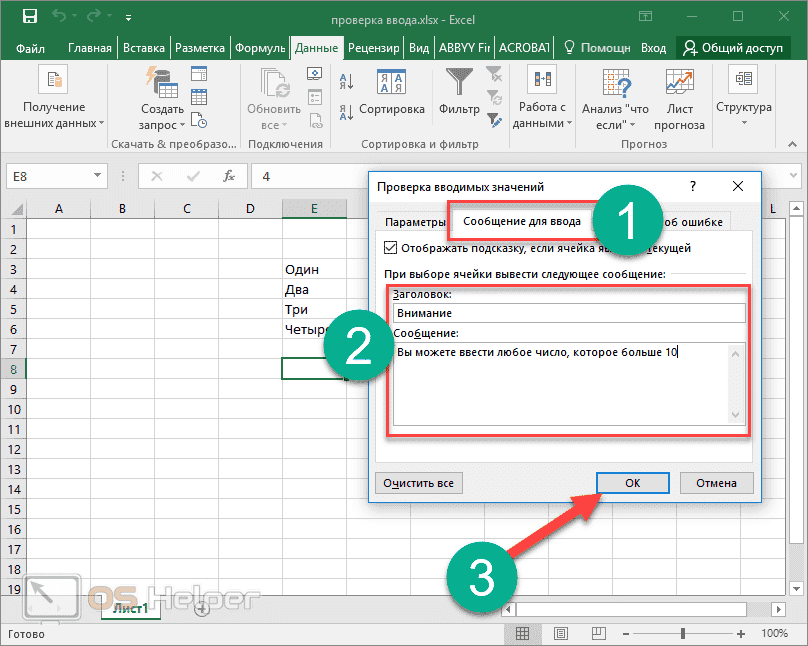This screenshot has width=808, height=646.
Task: Open the Name Box dropdown arrow
Action: (99, 176)
